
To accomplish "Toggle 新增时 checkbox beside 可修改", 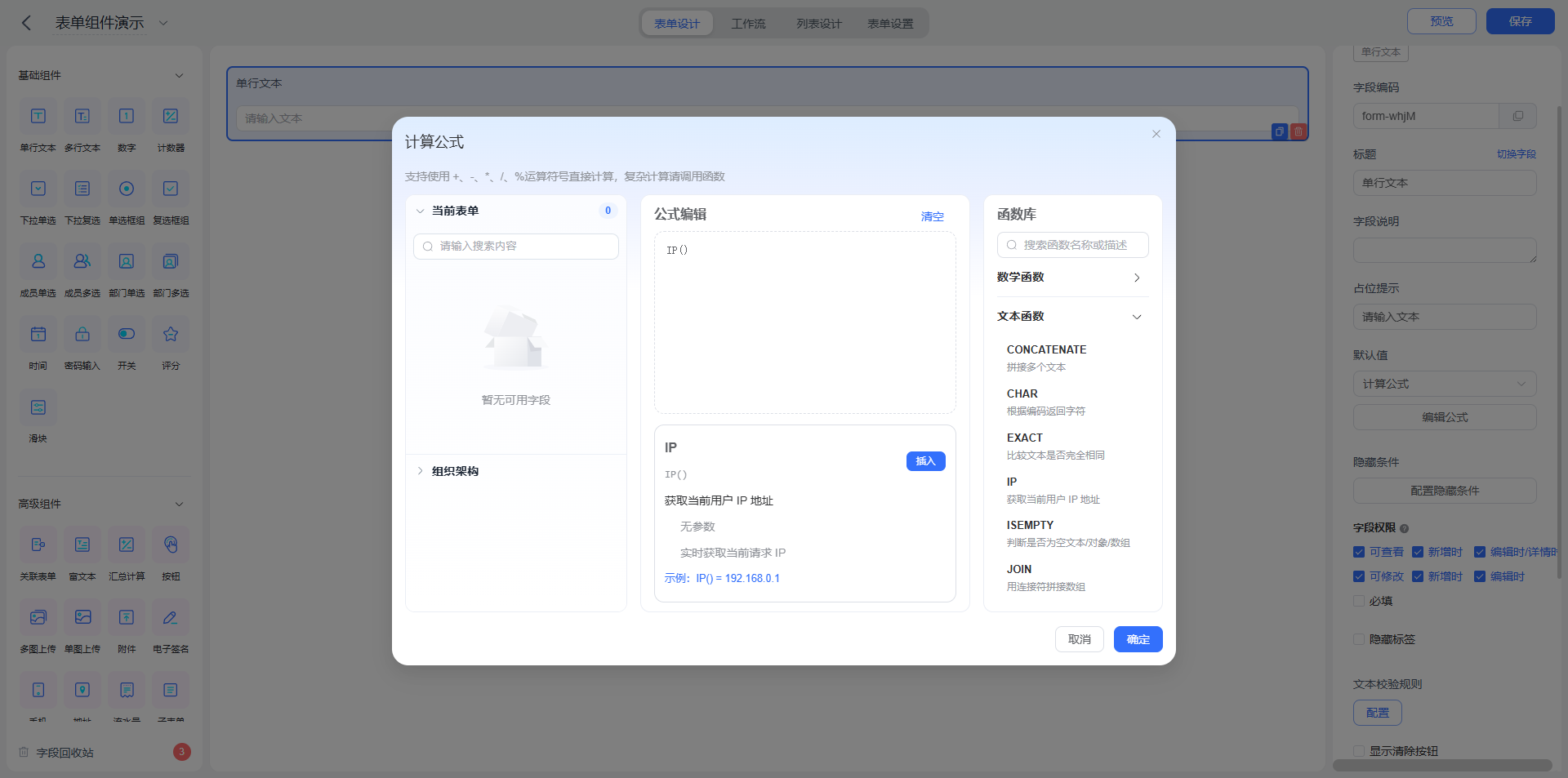I will pyautogui.click(x=1418, y=576).
